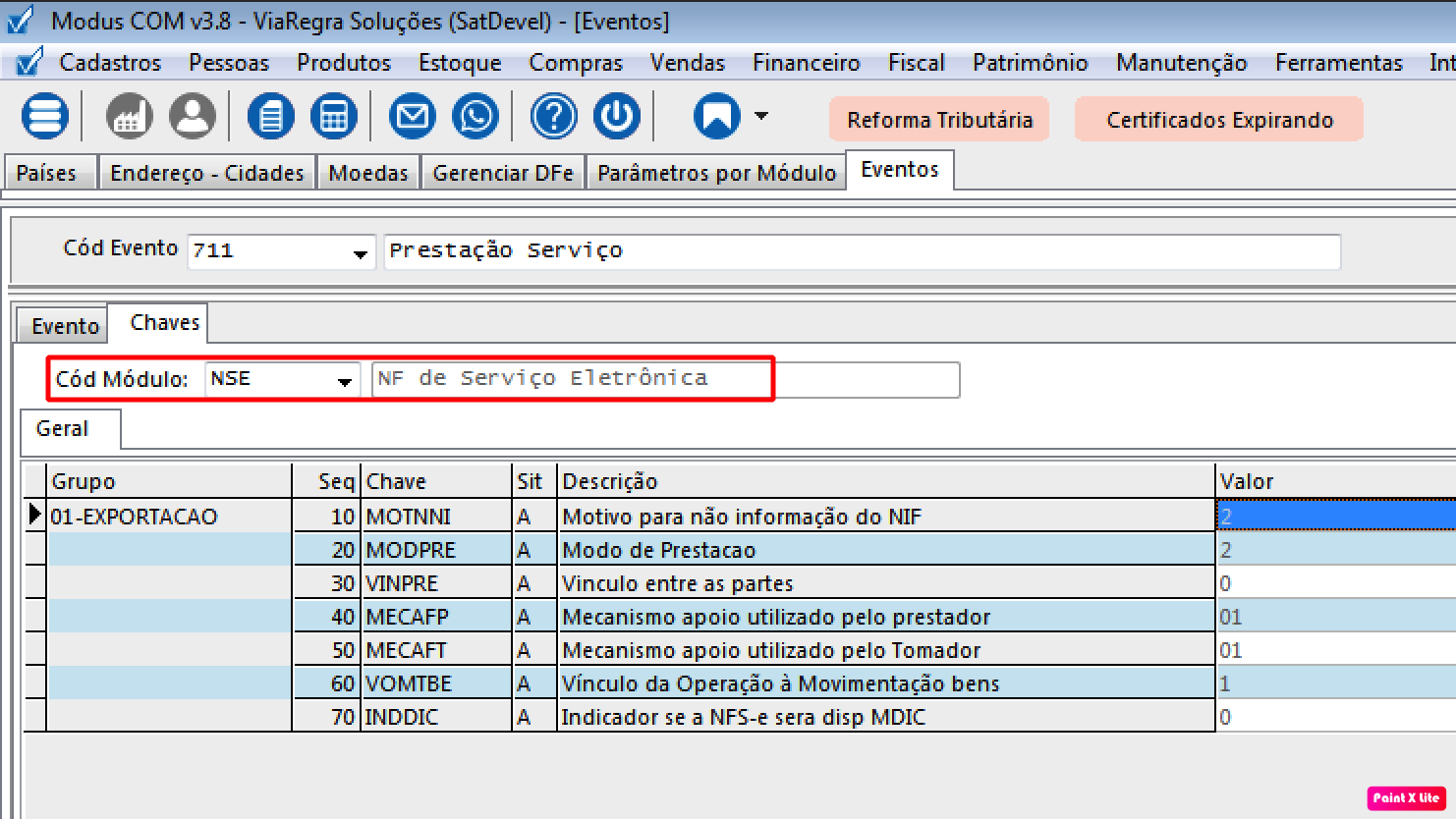Screen dimensions: 1456x819
Task: Click the Certificados Expirando button
Action: [1219, 120]
